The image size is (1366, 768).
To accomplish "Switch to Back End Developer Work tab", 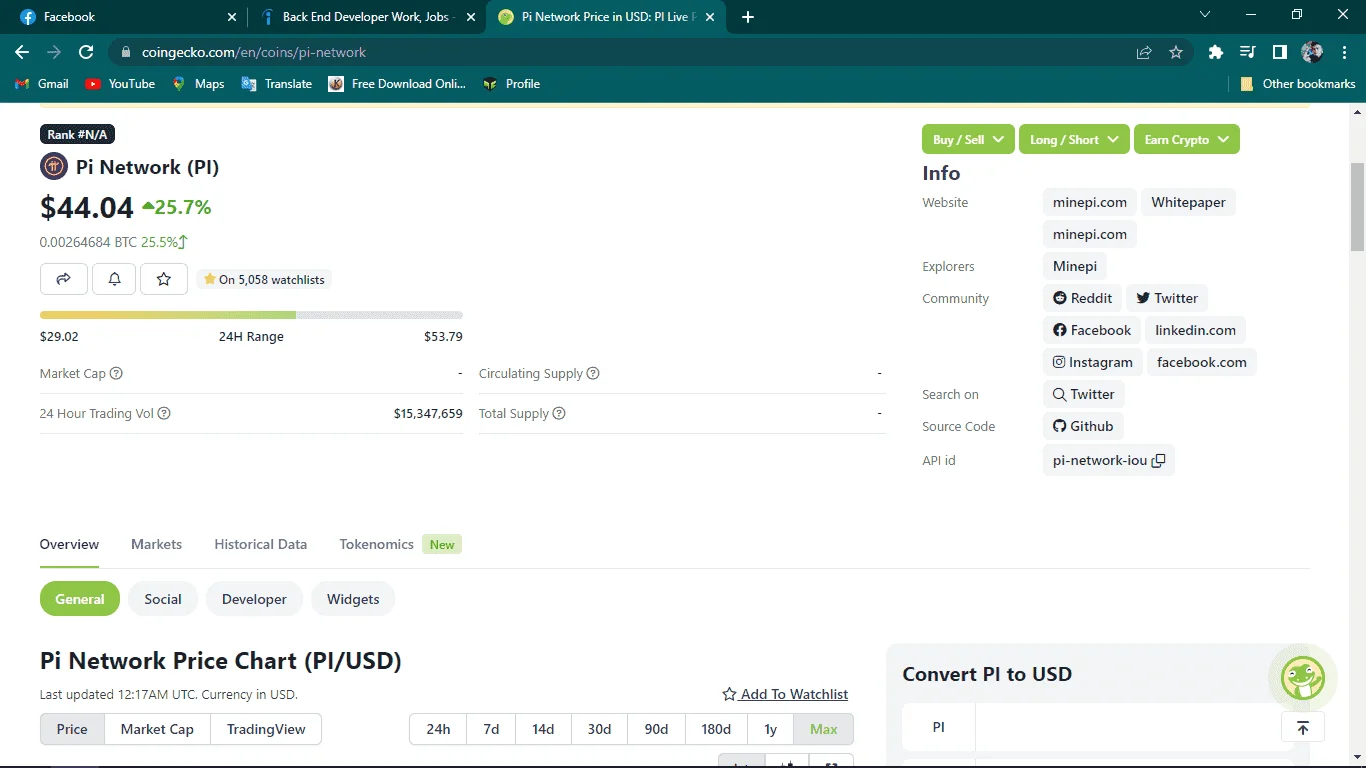I will pos(367,17).
